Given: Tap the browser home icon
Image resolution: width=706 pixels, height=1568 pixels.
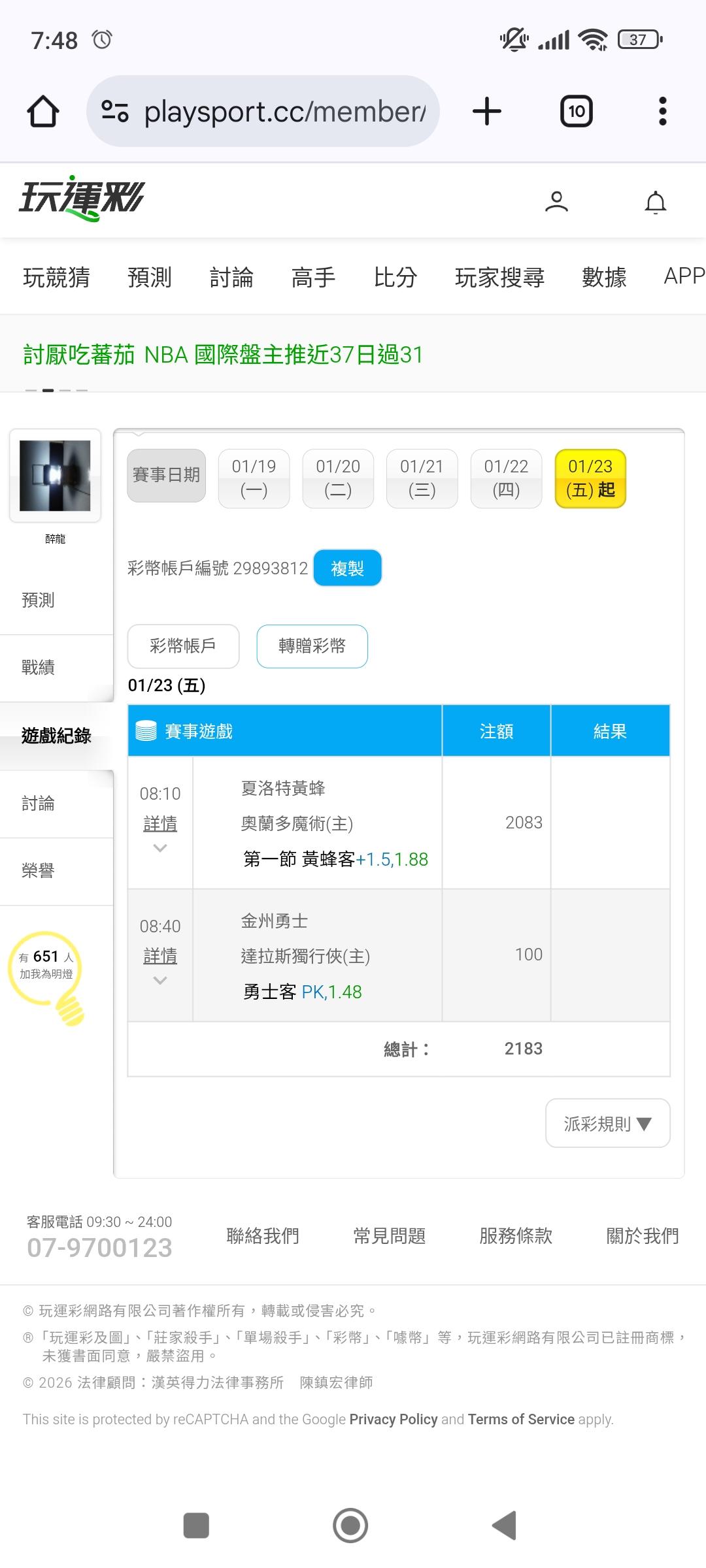Looking at the screenshot, I should (x=43, y=111).
